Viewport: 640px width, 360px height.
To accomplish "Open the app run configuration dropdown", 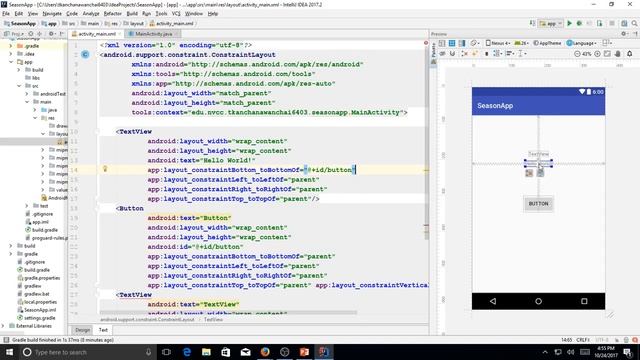I will [x=551, y=24].
